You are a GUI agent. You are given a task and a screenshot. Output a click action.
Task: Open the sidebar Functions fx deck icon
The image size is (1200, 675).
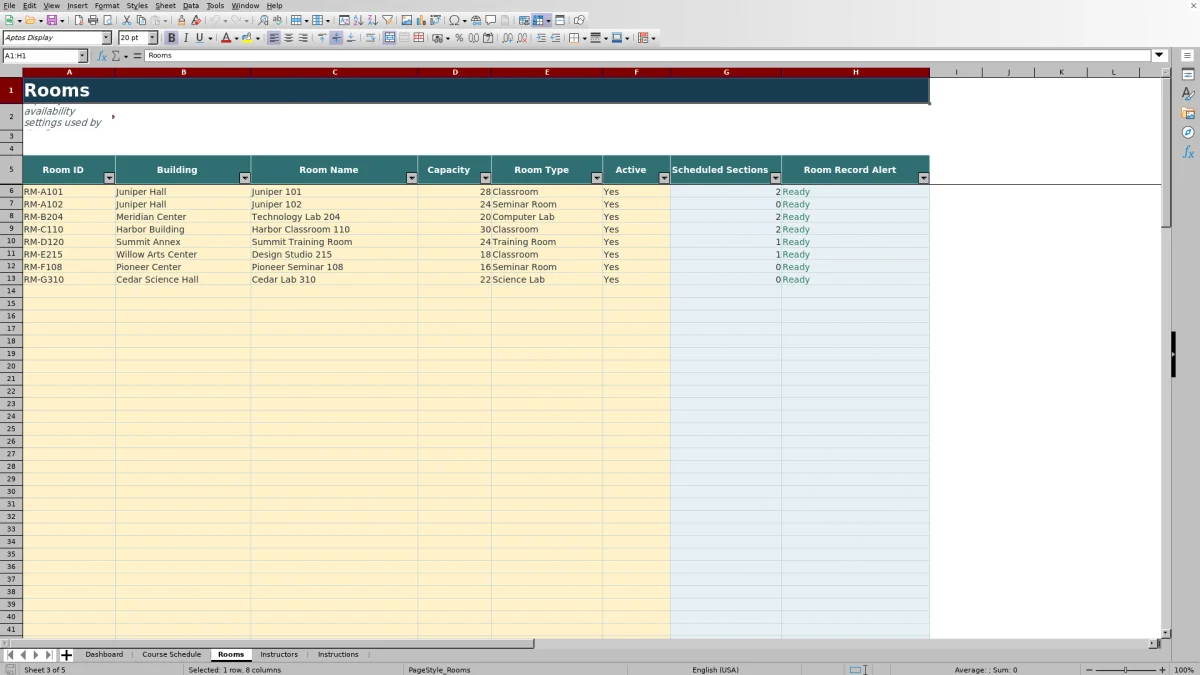[x=1188, y=152]
